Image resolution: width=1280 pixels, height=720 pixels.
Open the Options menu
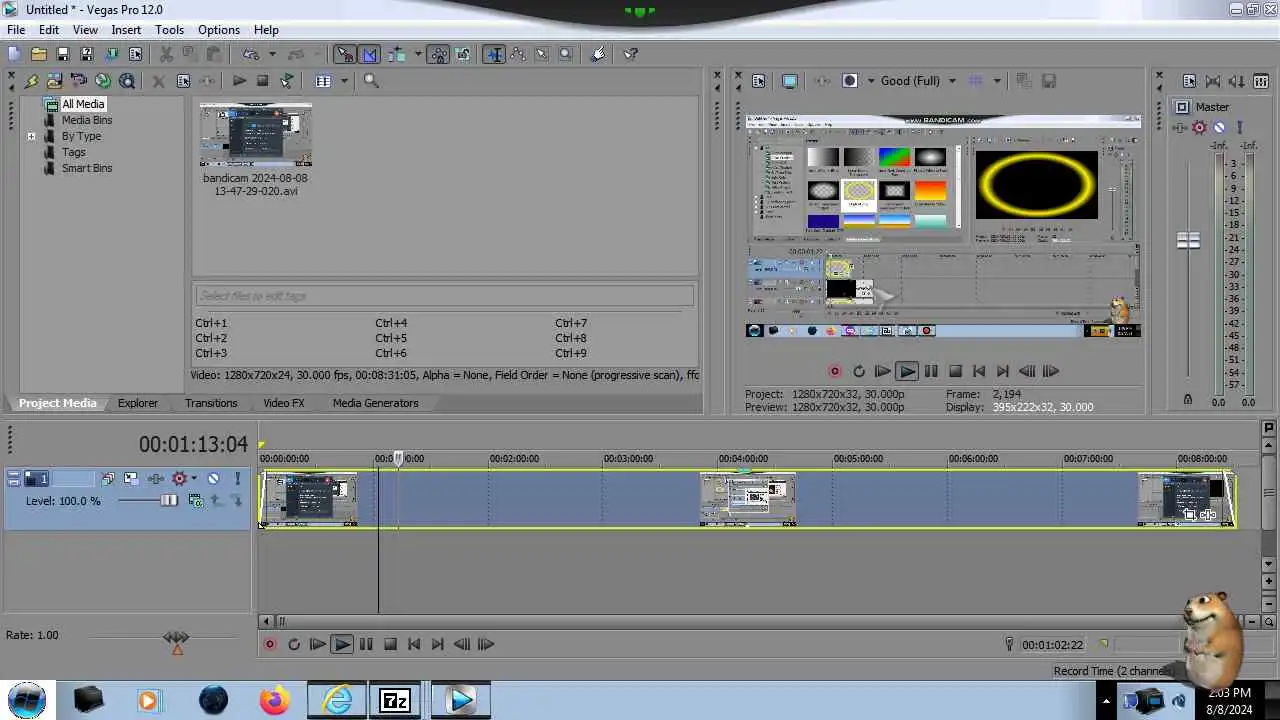coord(219,30)
